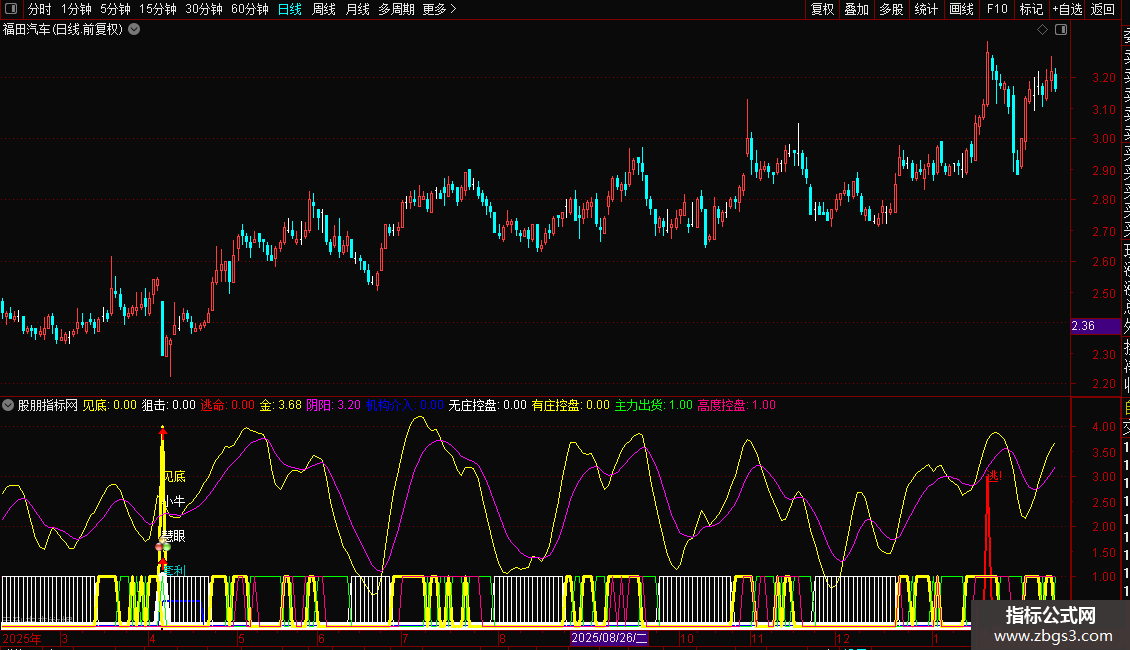Viewport: 1130px width, 650px height.
Task: Expand the 福田汽车 chart title dropdown
Action: click(134, 30)
